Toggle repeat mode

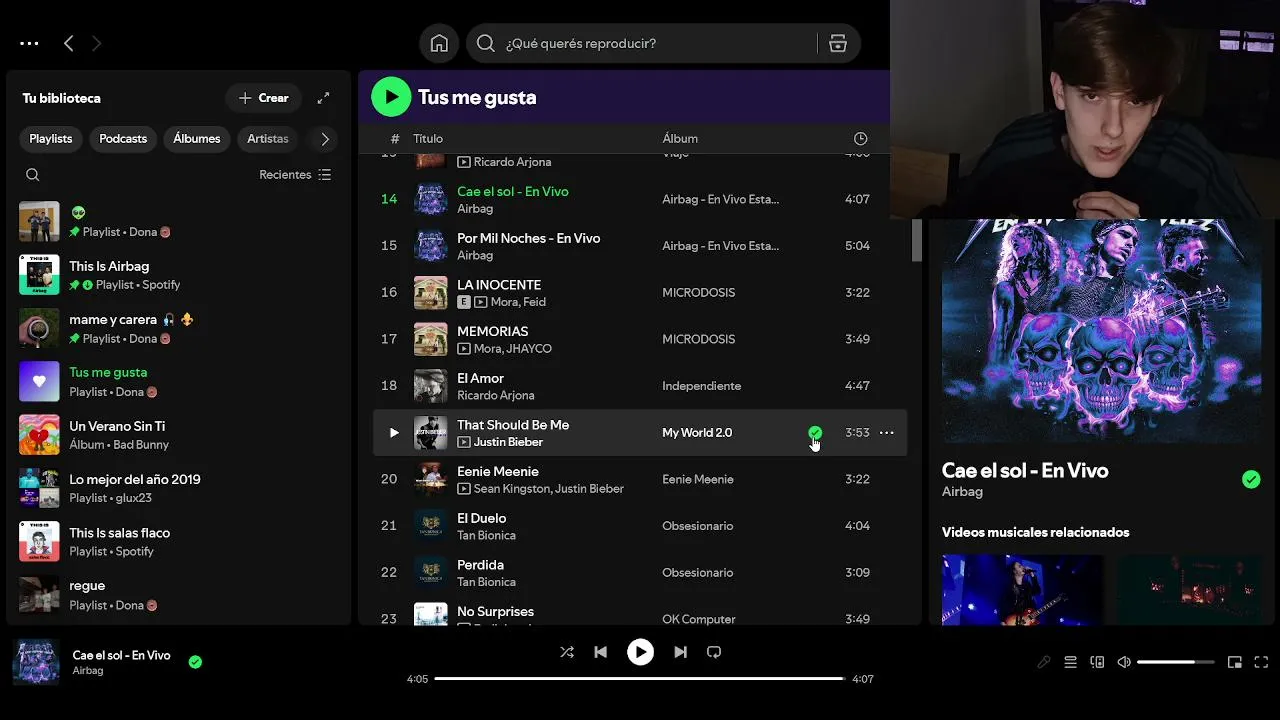(714, 652)
